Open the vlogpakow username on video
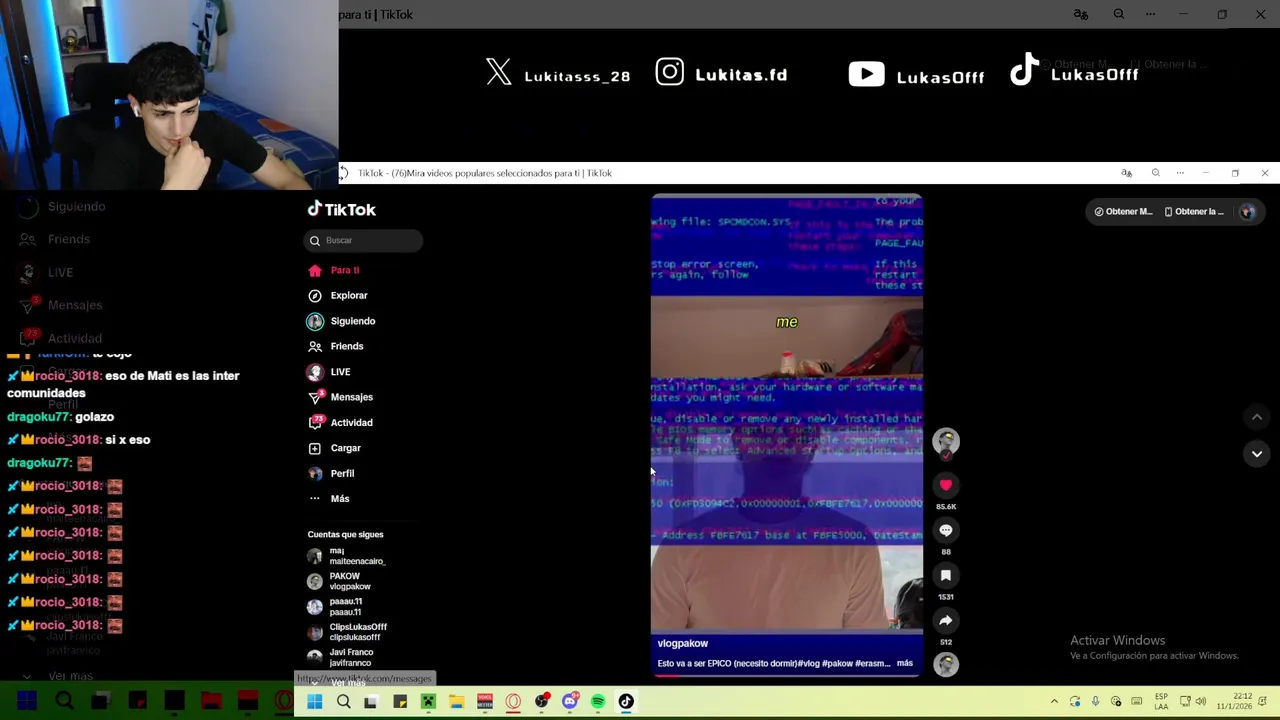Viewport: 1280px width, 720px height. [x=682, y=643]
